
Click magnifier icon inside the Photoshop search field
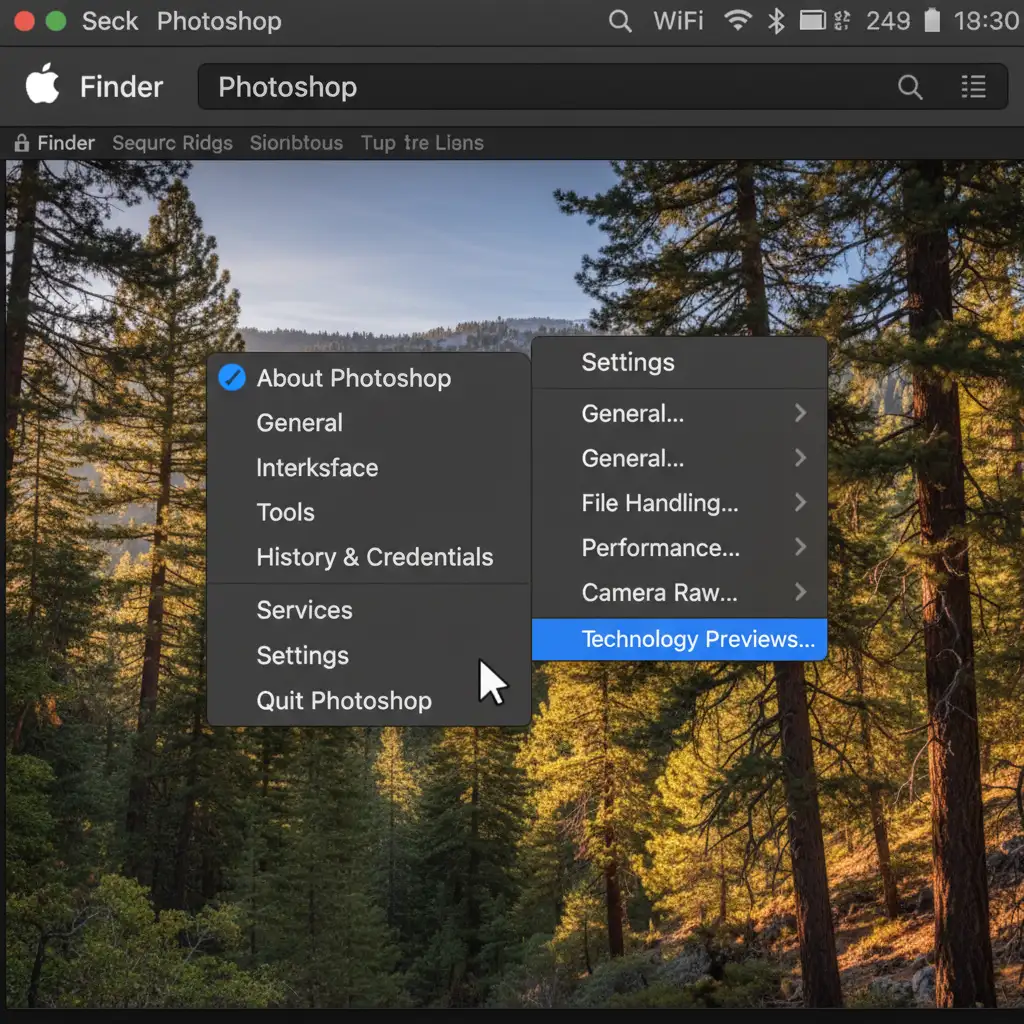(x=910, y=87)
